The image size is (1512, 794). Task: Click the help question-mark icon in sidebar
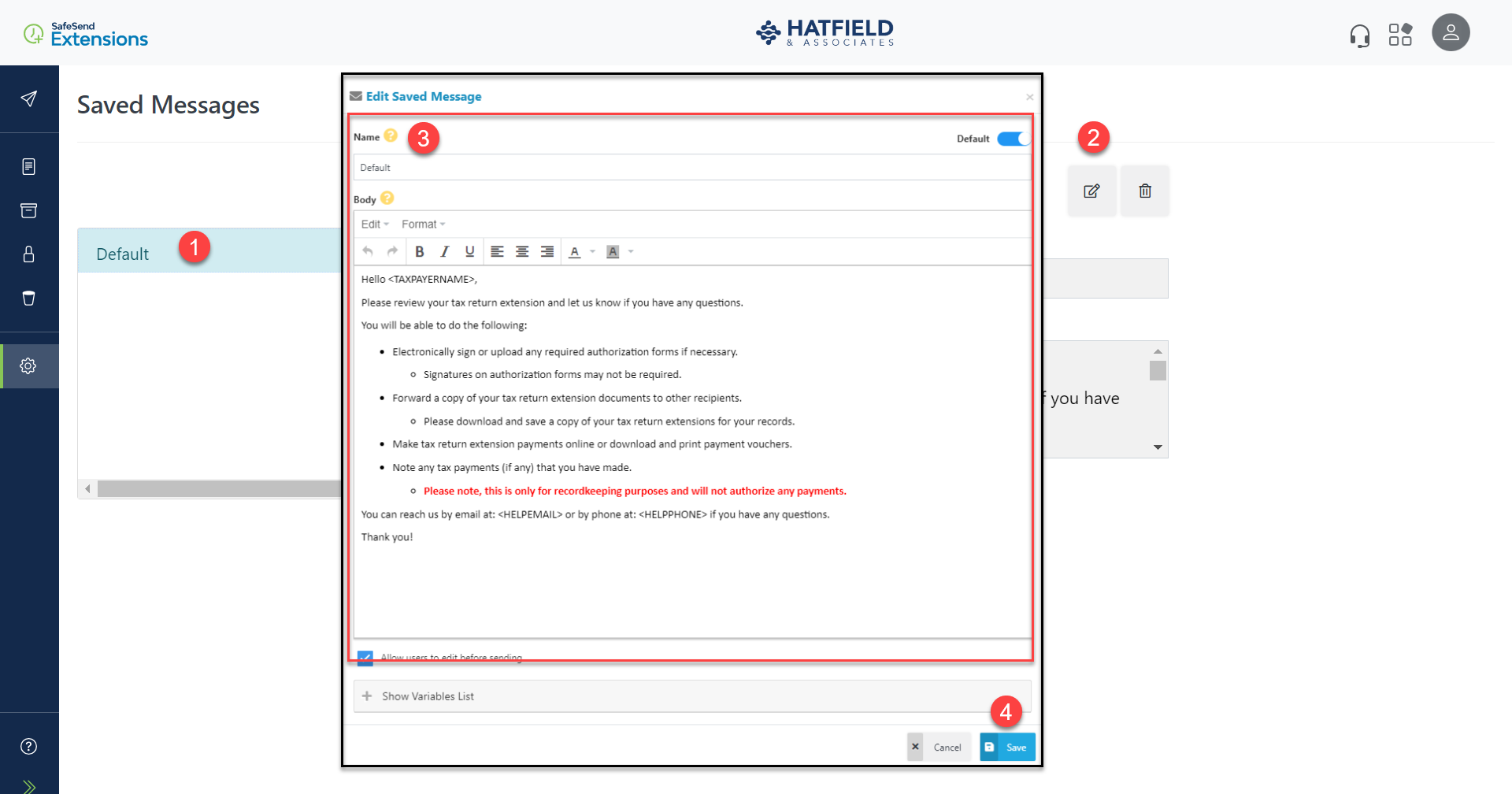click(x=29, y=746)
